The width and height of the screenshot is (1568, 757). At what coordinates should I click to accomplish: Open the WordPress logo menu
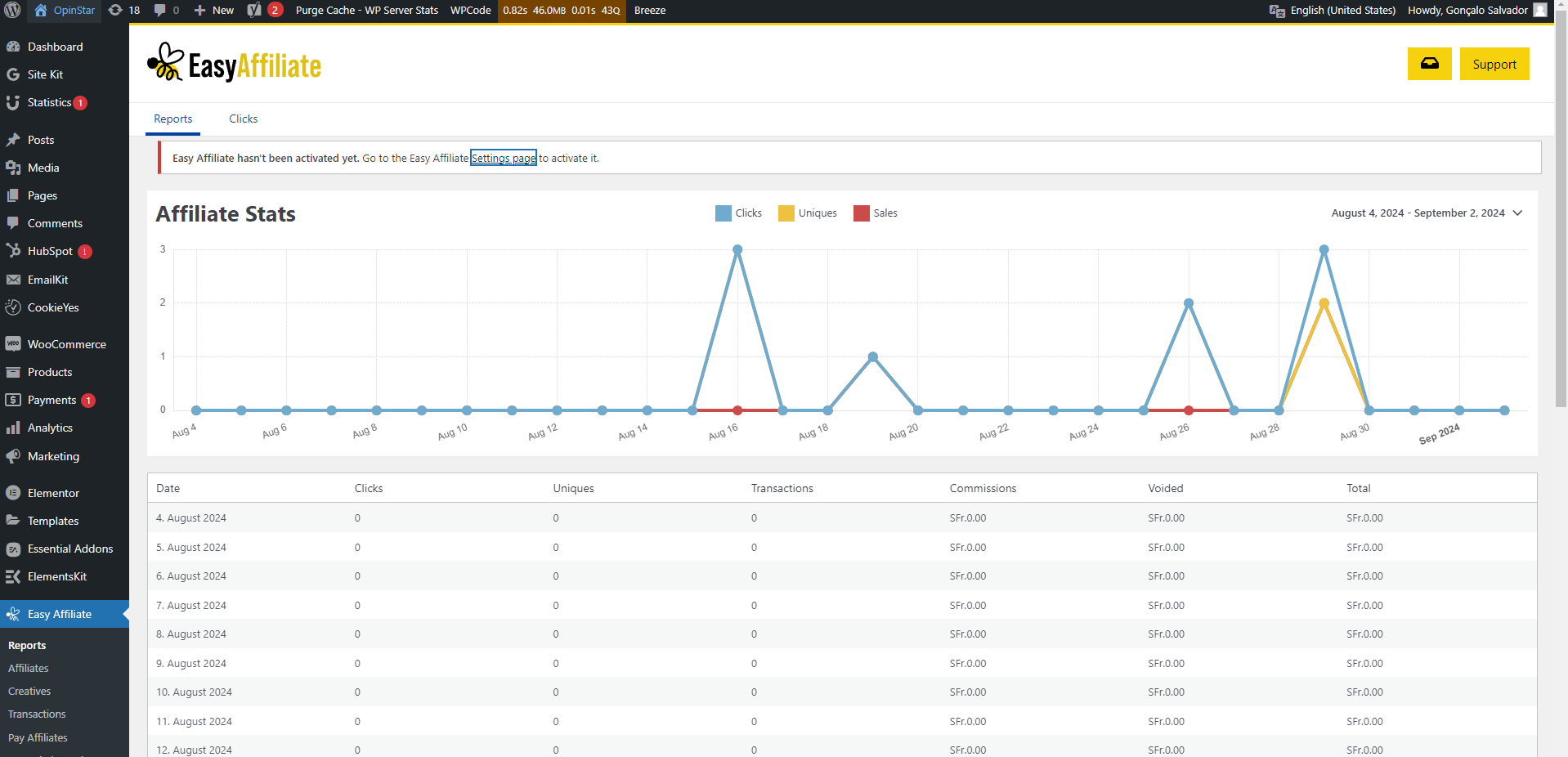click(12, 11)
